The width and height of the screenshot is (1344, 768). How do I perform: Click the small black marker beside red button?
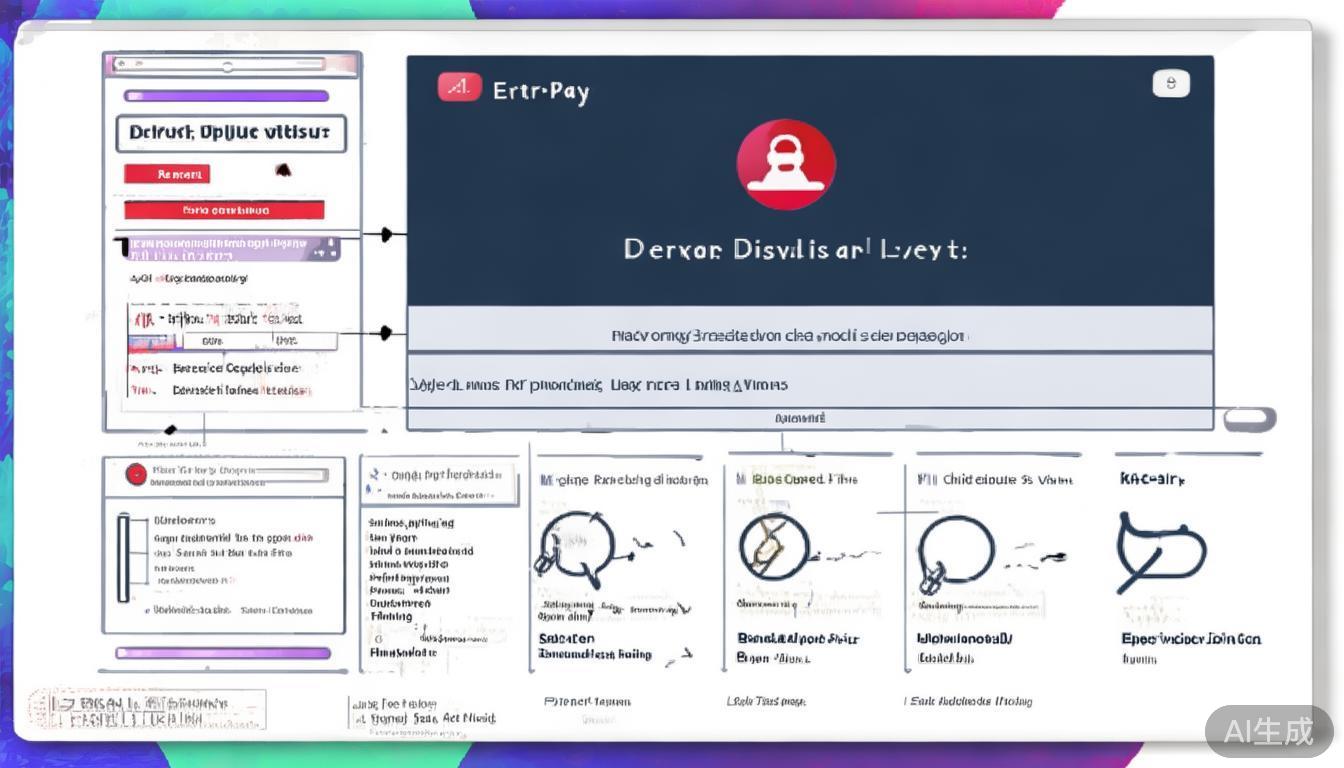(283, 171)
